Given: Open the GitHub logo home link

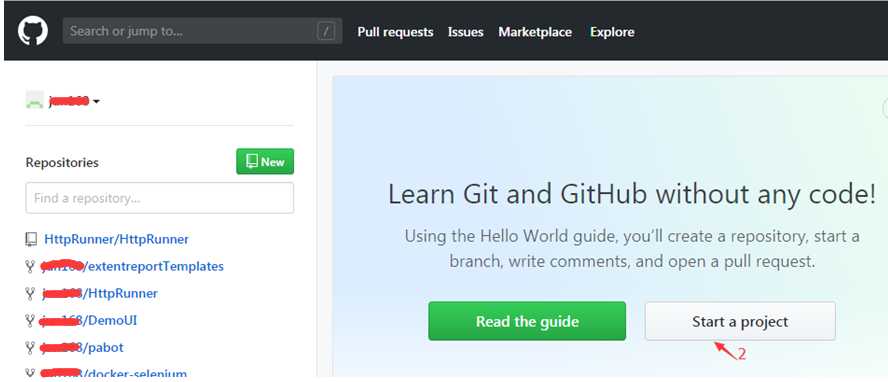Looking at the screenshot, I should point(33,31).
